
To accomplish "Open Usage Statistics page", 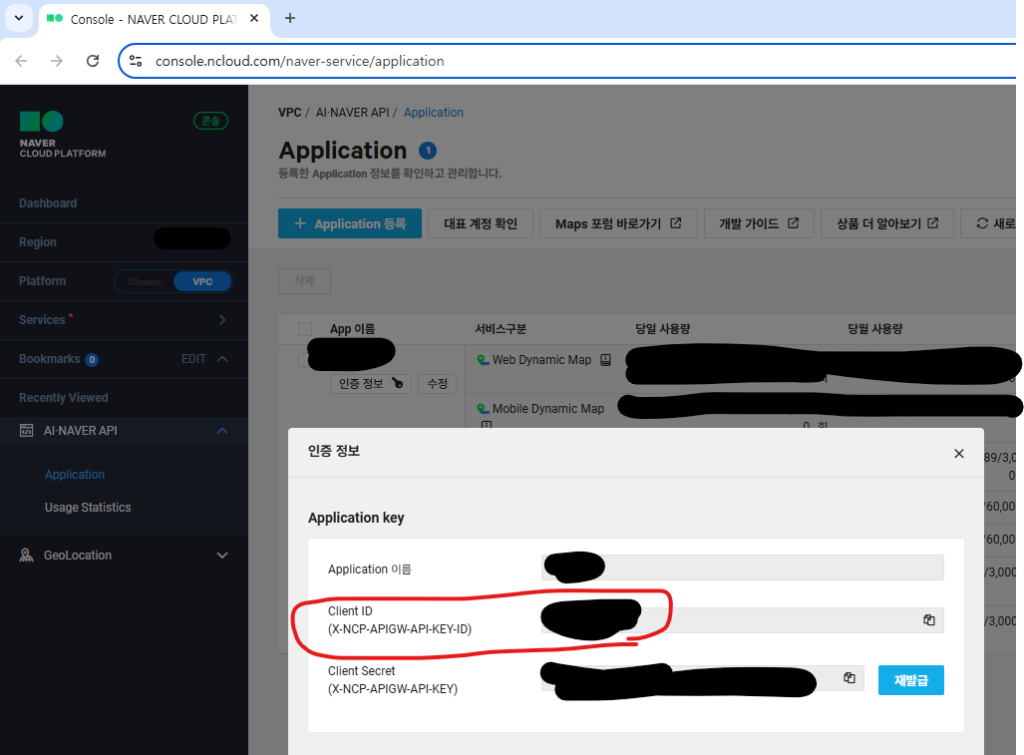I will (x=88, y=507).
